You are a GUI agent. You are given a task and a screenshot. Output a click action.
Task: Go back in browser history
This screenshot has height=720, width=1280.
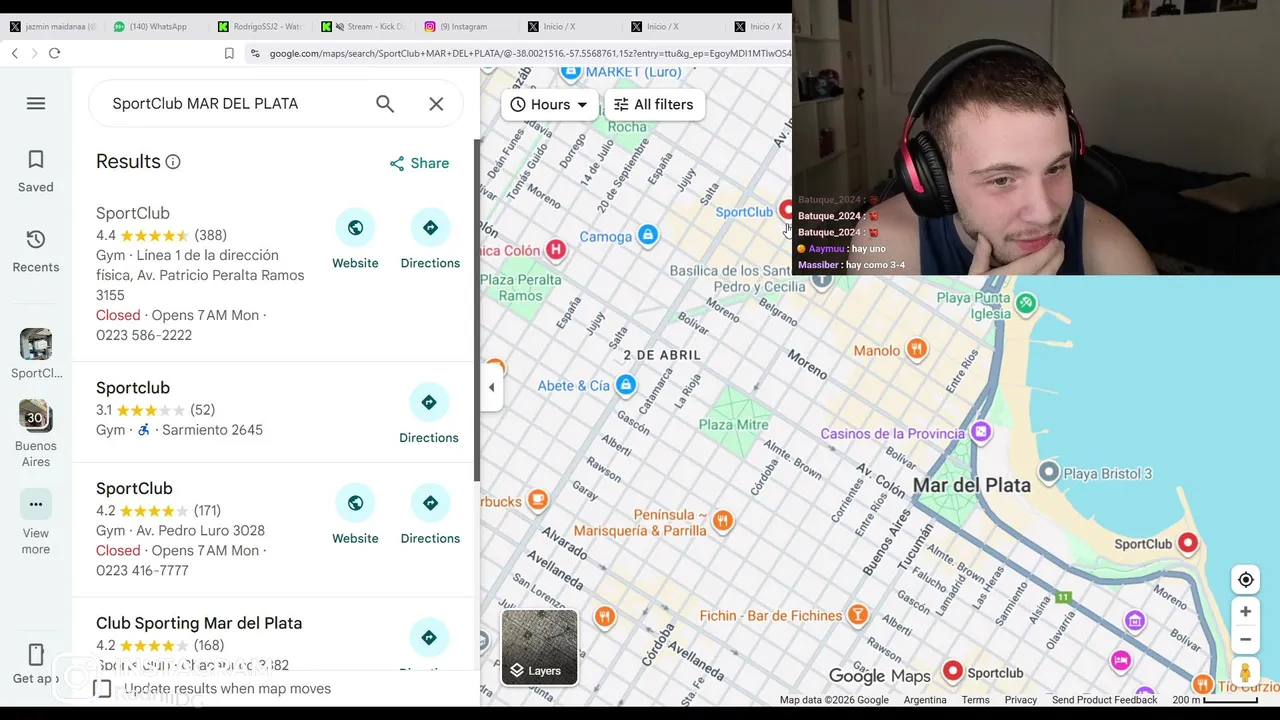(14, 53)
